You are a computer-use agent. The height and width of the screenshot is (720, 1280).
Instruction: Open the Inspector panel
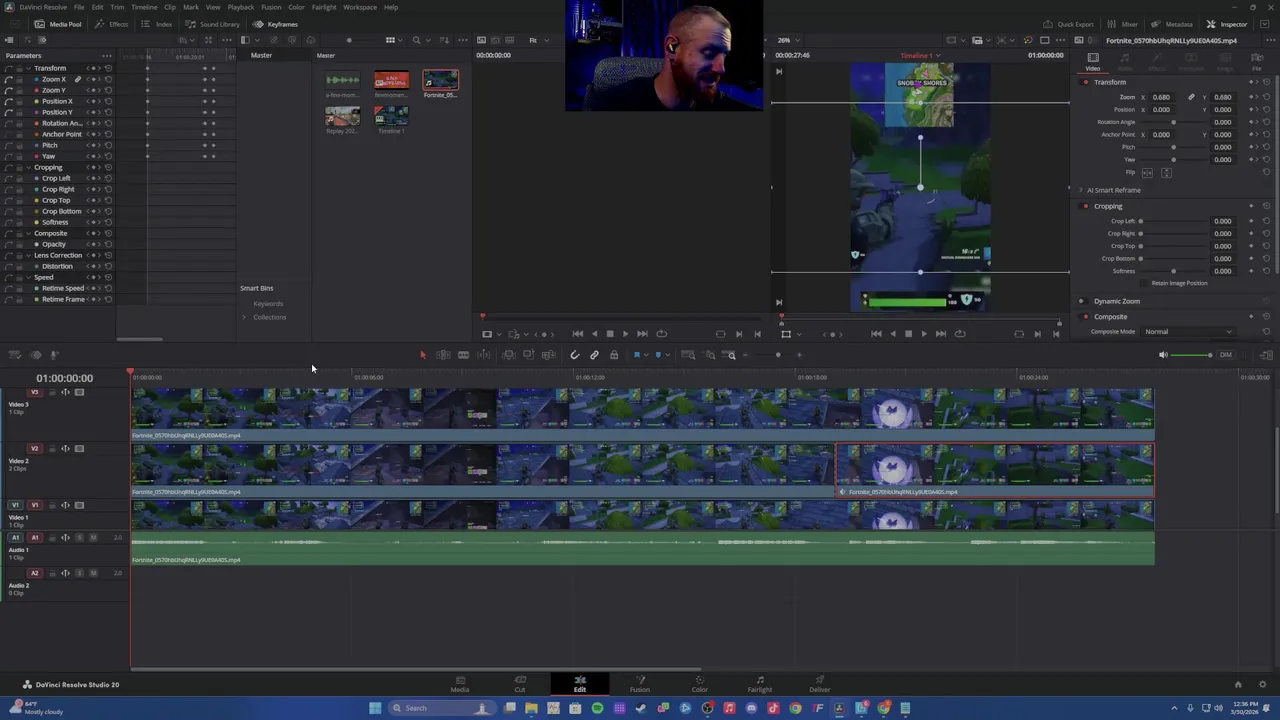click(x=1227, y=24)
